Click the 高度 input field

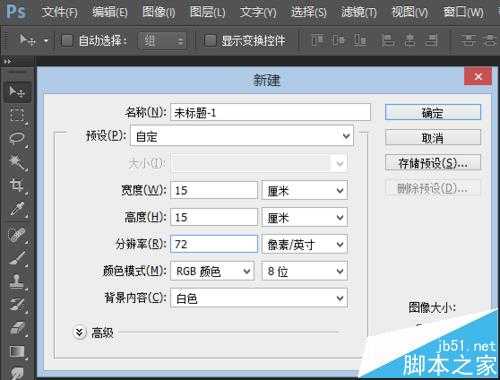[x=214, y=217]
